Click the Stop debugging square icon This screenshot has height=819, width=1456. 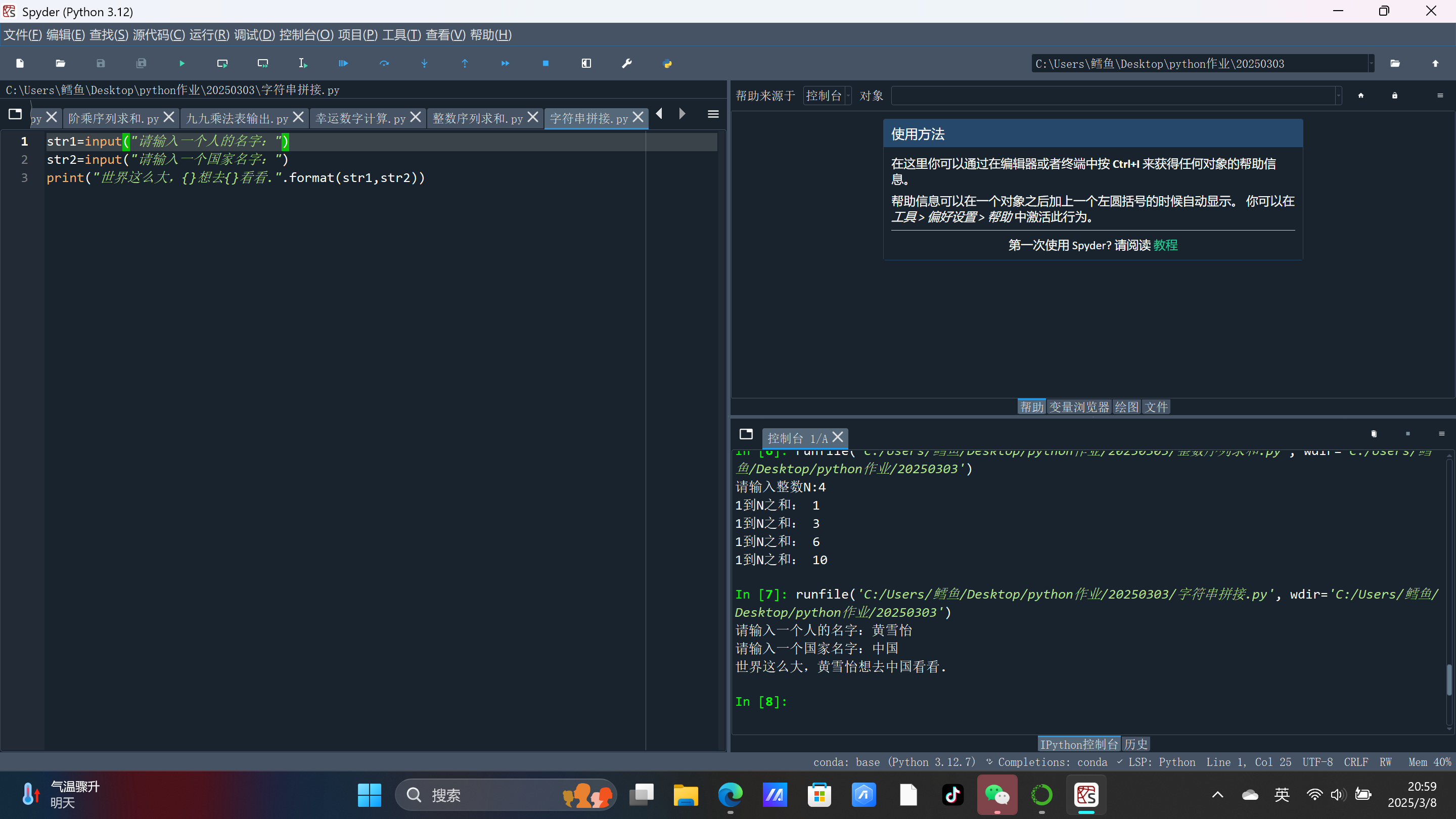545,63
